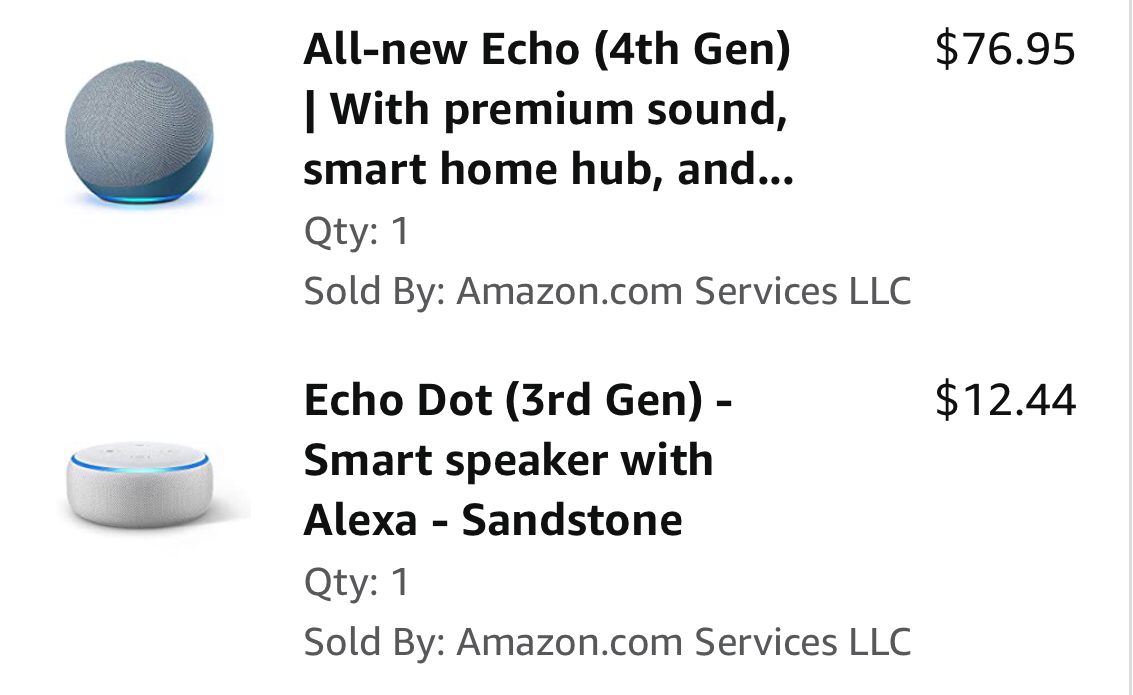Click the 'Smart speaker with' title line
1133x695 pixels.
click(x=508, y=460)
